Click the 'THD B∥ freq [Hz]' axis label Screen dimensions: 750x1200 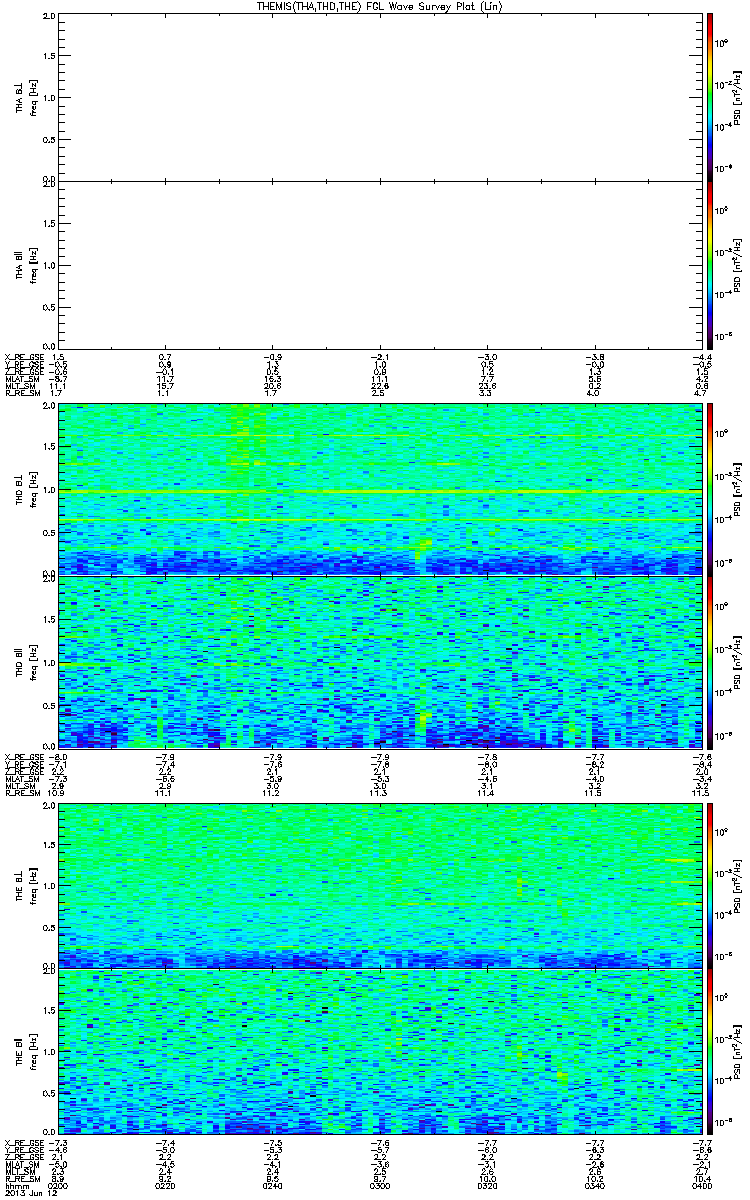tap(25, 661)
